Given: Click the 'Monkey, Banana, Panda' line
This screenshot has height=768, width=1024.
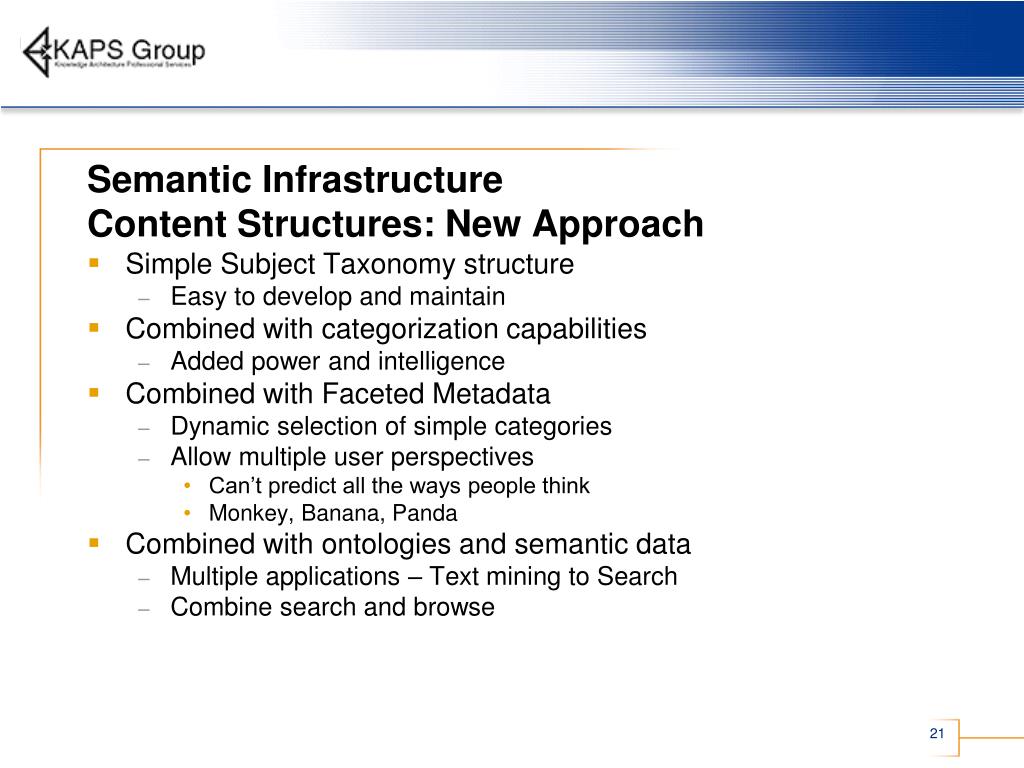Looking at the screenshot, I should click(x=333, y=513).
